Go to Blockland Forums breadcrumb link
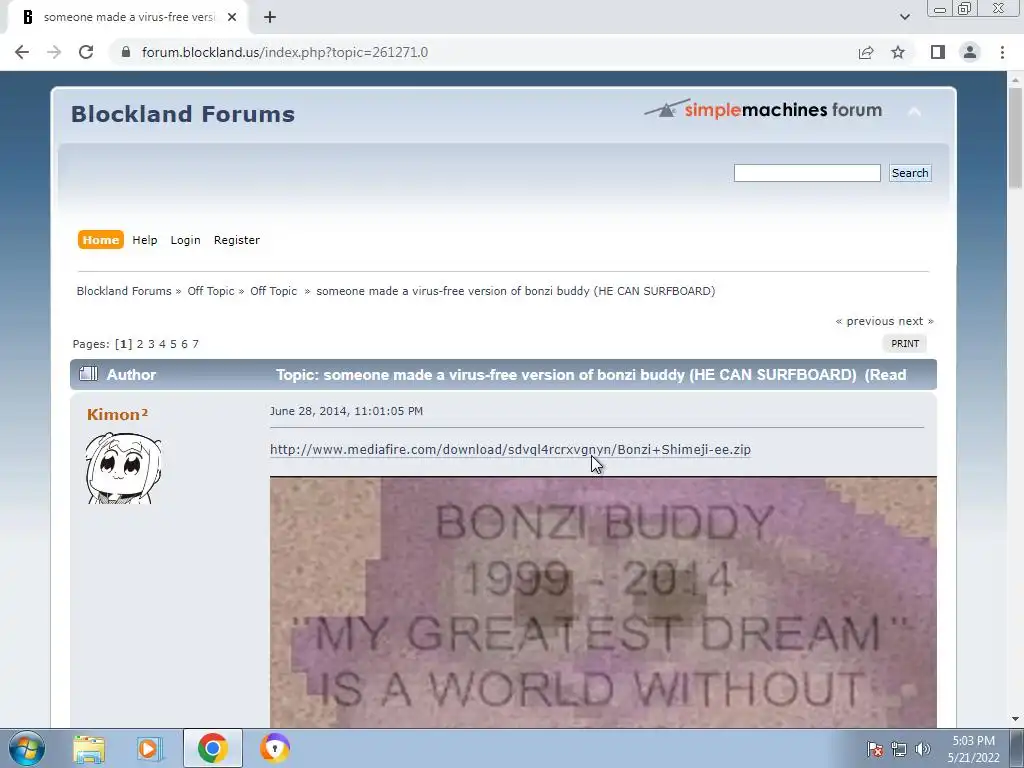 [124, 291]
